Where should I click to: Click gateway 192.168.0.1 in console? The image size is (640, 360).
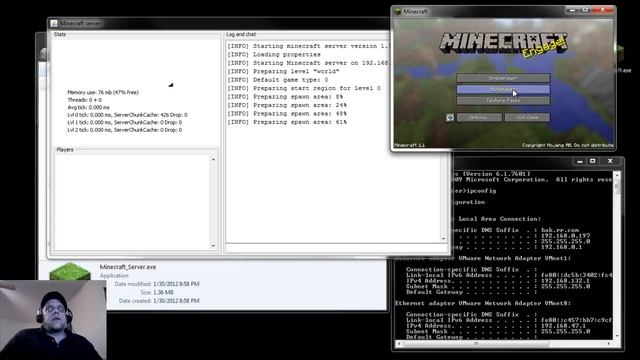click(562, 247)
